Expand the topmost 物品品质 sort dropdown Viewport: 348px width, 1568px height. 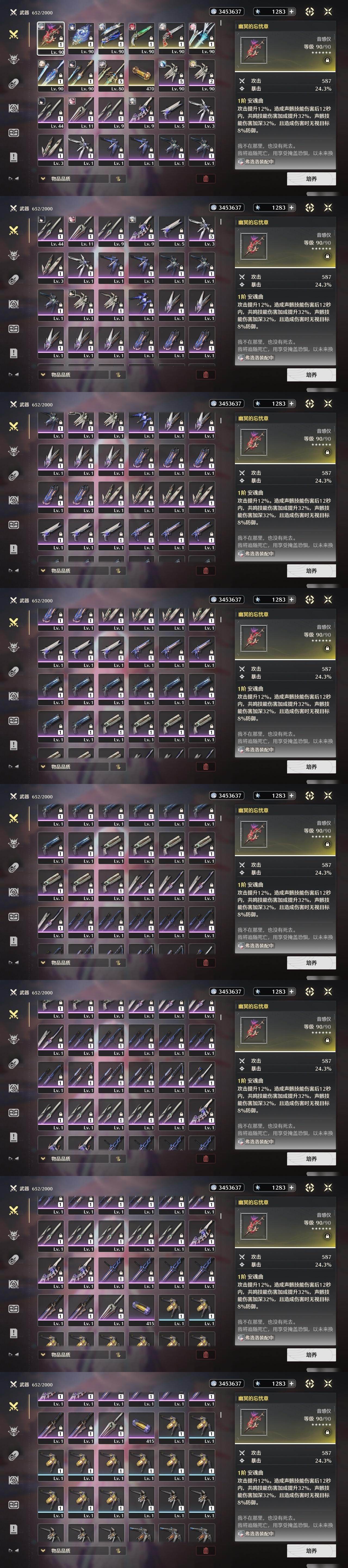[x=73, y=179]
